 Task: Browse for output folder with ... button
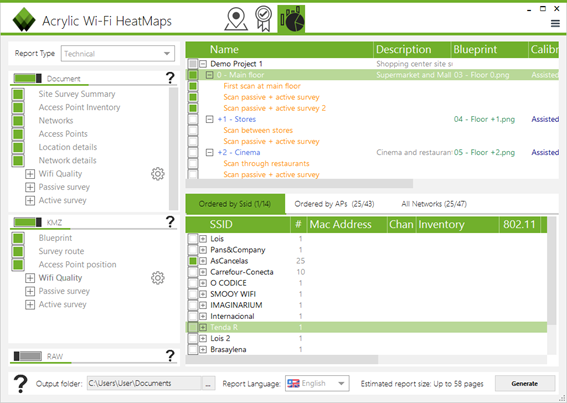click(208, 383)
